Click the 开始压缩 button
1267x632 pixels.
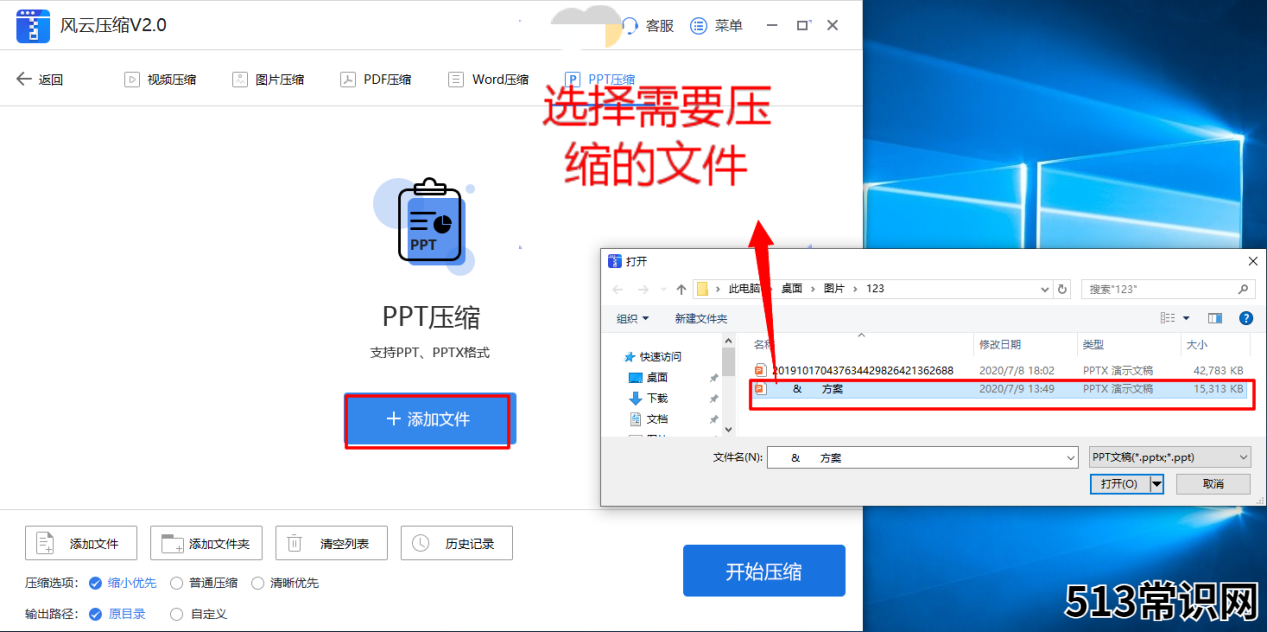point(764,571)
